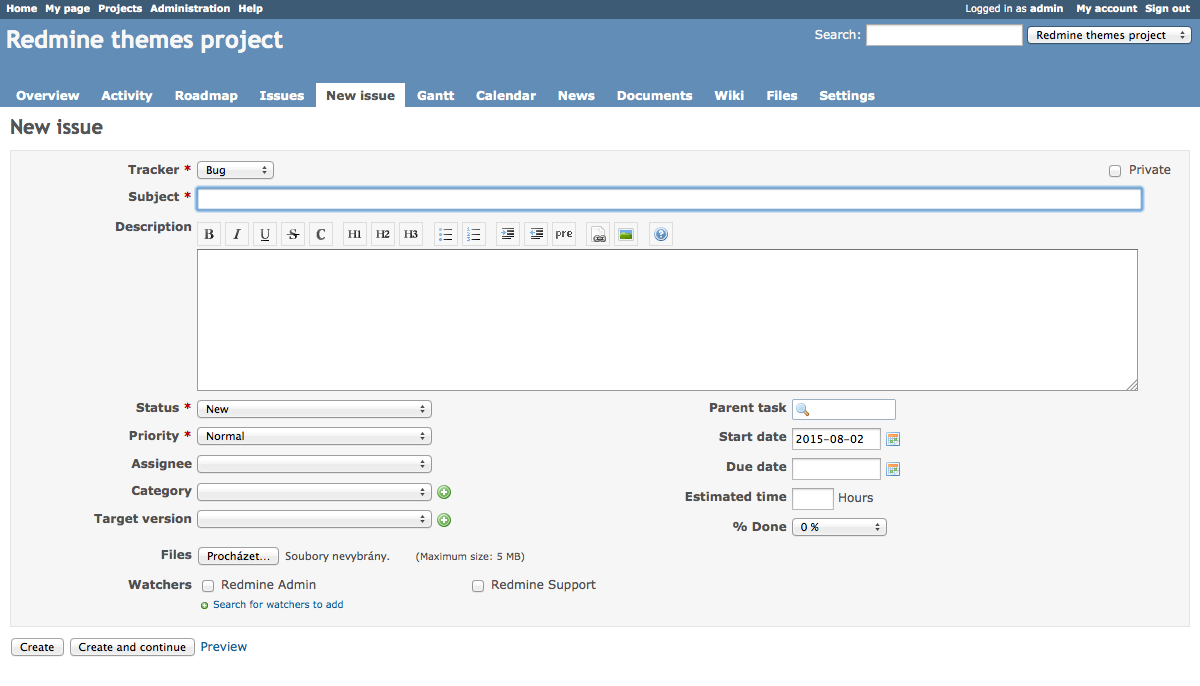
Task: Click the Estimated time hours field
Action: pos(813,498)
